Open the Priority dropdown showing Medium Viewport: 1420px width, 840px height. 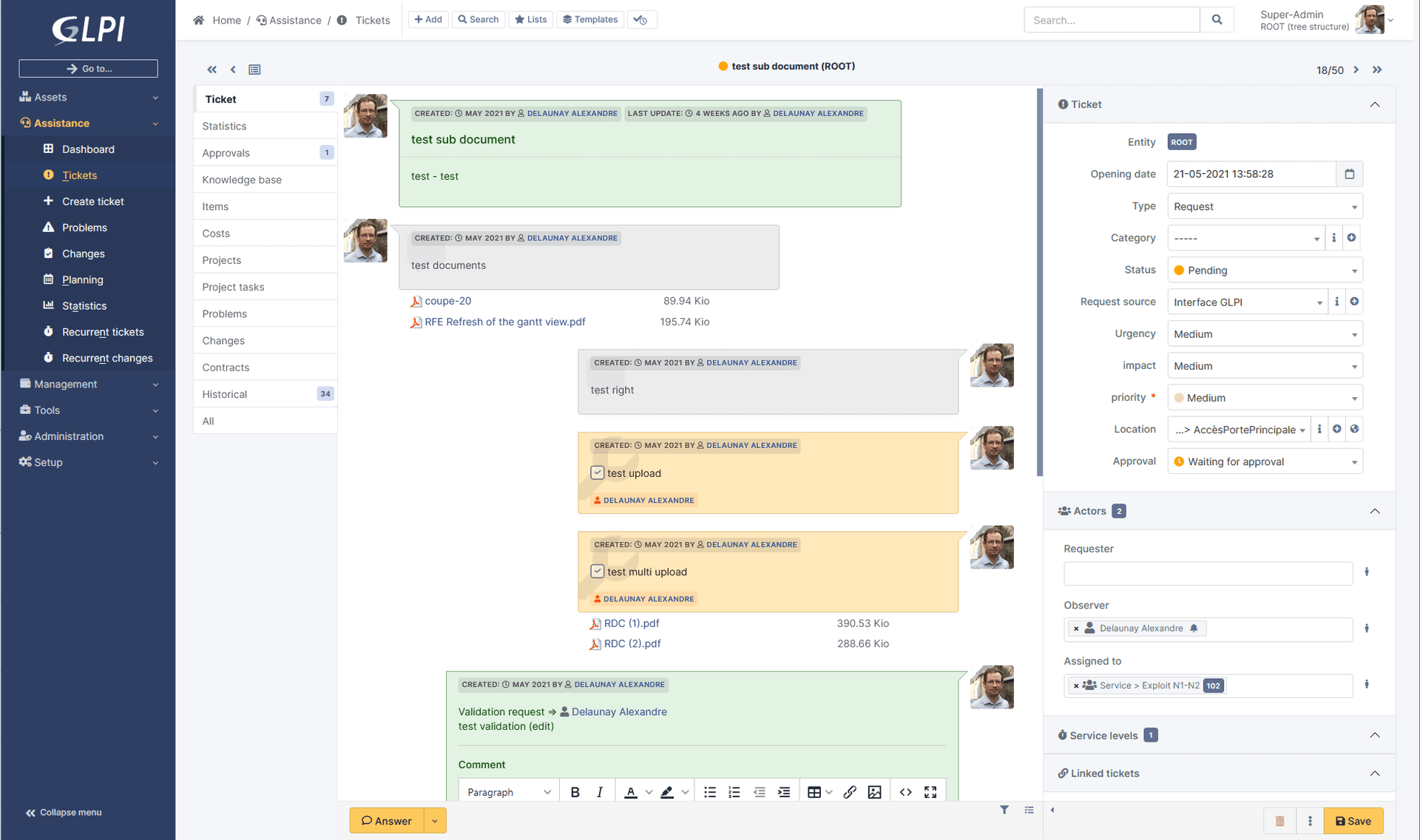[x=1265, y=397]
